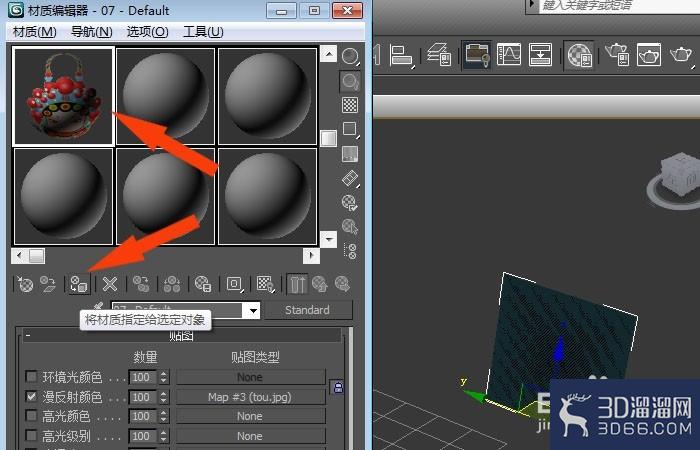700x450 pixels.
Task: Click the sample slots scroll down arrow
Action: (x=329, y=239)
